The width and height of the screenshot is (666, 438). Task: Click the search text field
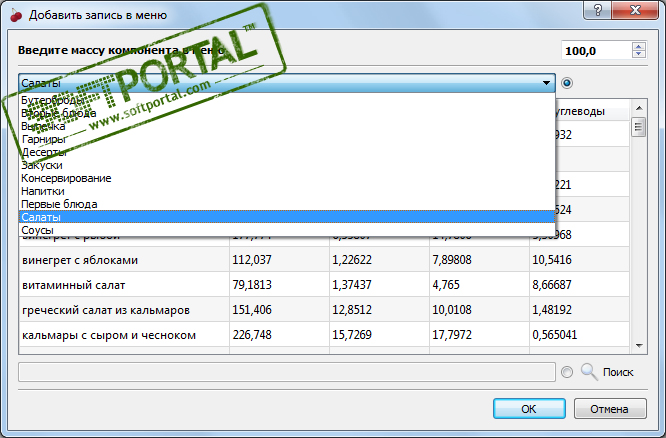287,371
